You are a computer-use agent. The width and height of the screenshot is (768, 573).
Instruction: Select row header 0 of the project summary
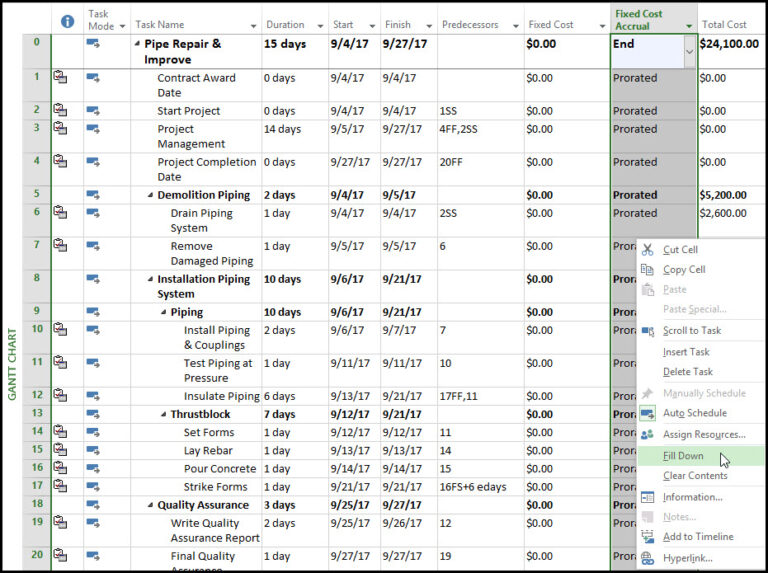[x=37, y=51]
